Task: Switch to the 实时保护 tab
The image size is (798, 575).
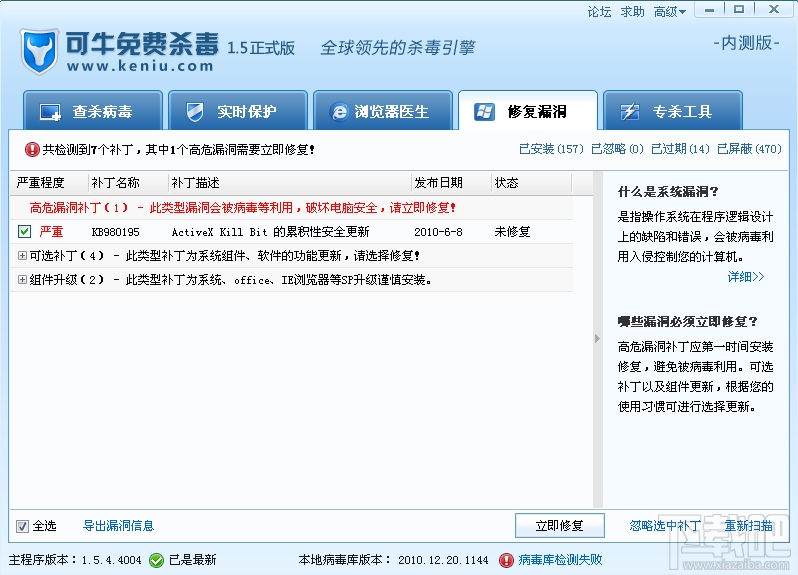Action: coord(238,110)
